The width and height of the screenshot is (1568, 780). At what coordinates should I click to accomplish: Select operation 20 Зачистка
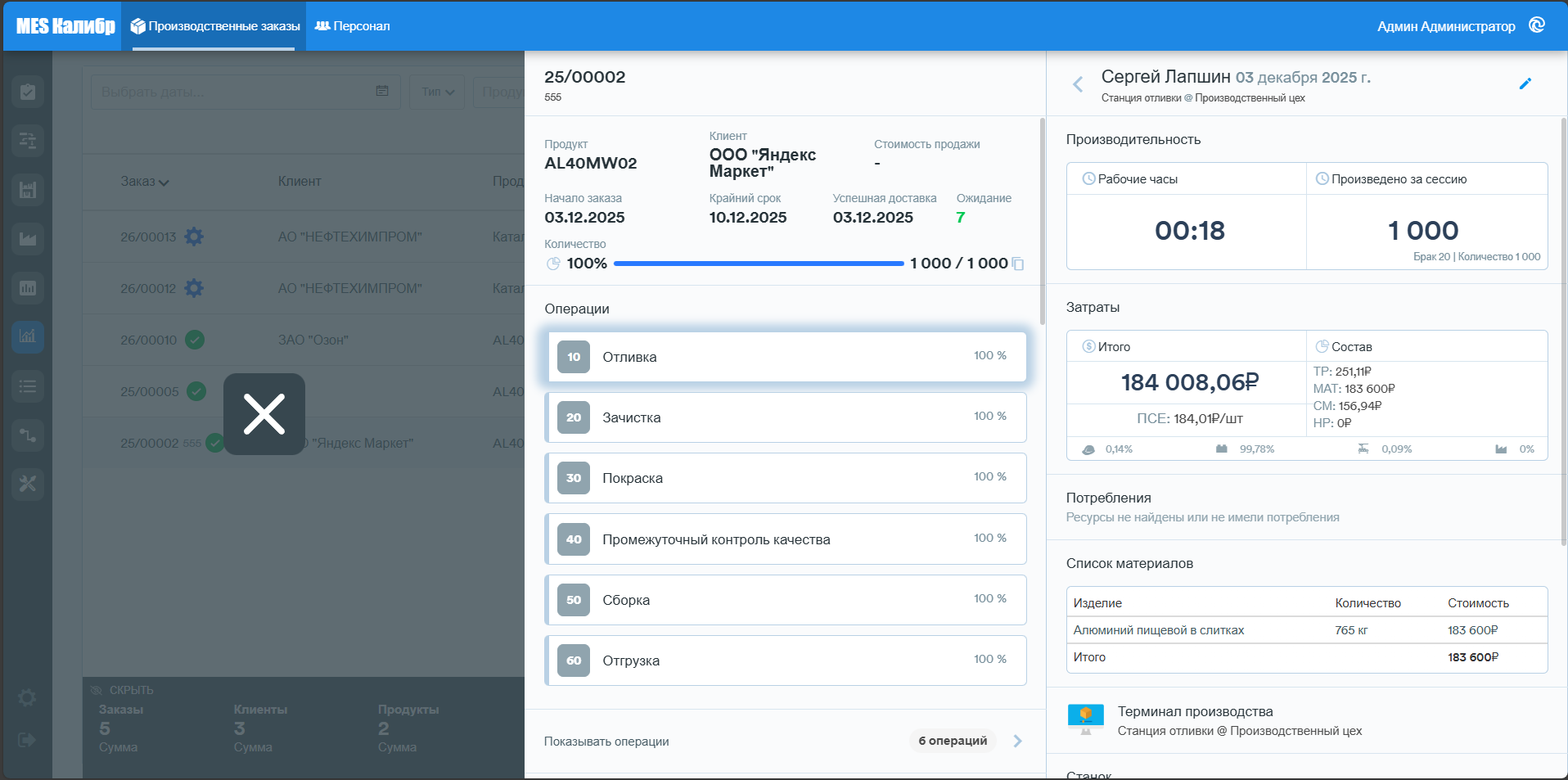tap(786, 417)
